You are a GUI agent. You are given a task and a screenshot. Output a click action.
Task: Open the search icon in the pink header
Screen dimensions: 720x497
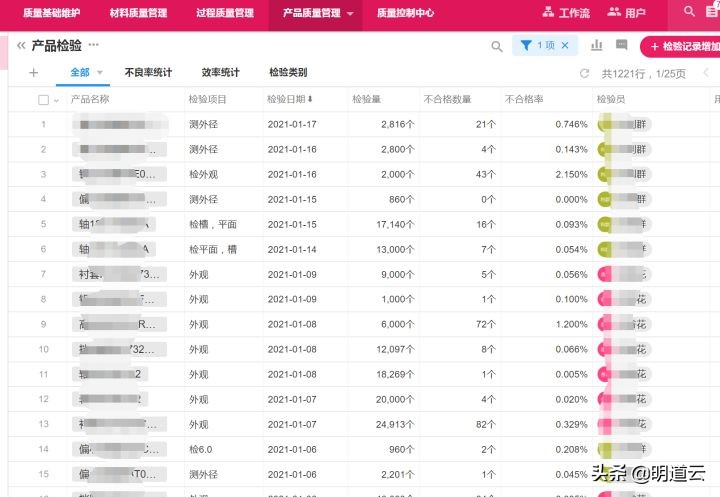pyautogui.click(x=689, y=11)
